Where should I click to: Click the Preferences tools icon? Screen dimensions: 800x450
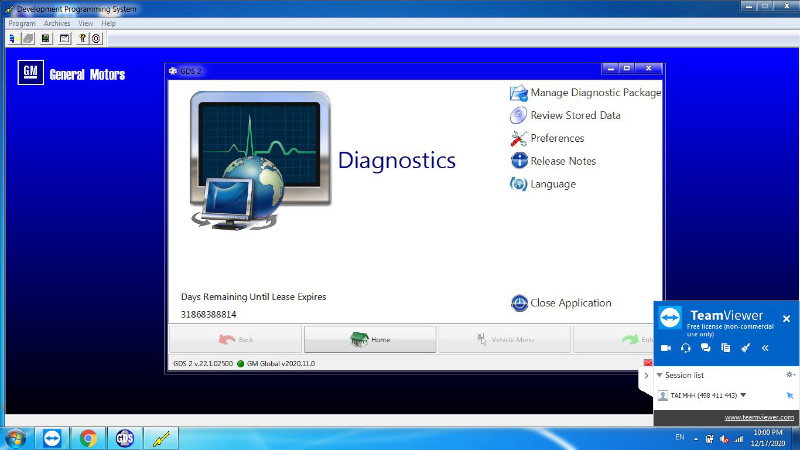tap(518, 138)
